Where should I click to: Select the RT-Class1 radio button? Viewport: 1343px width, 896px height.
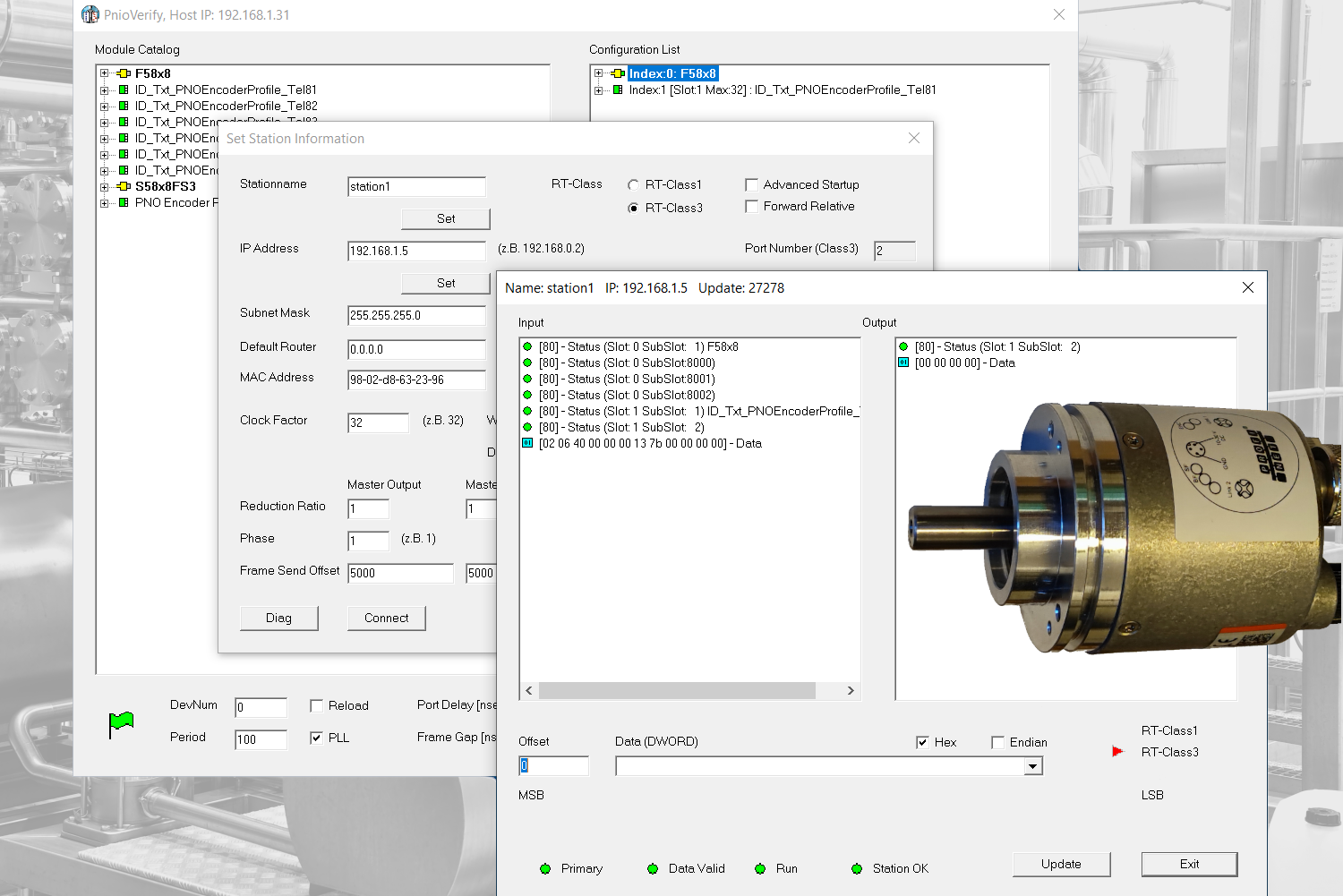634,185
